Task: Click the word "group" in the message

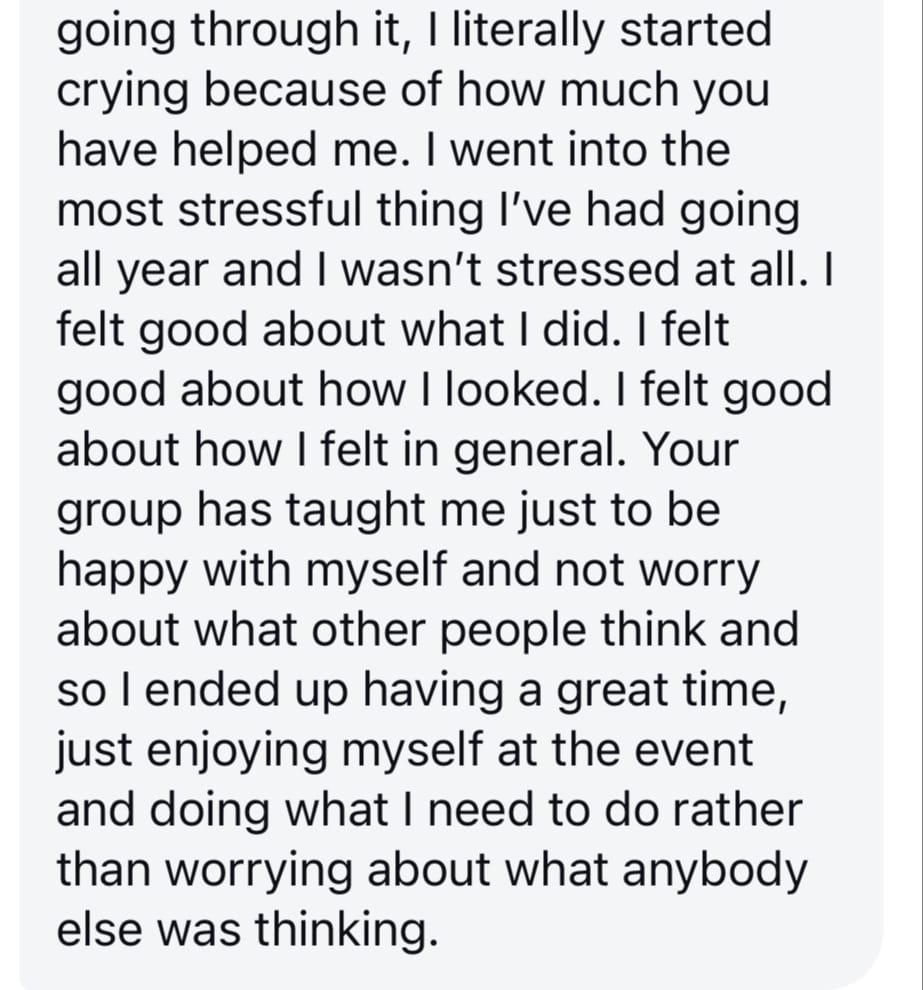Action: coord(116,512)
